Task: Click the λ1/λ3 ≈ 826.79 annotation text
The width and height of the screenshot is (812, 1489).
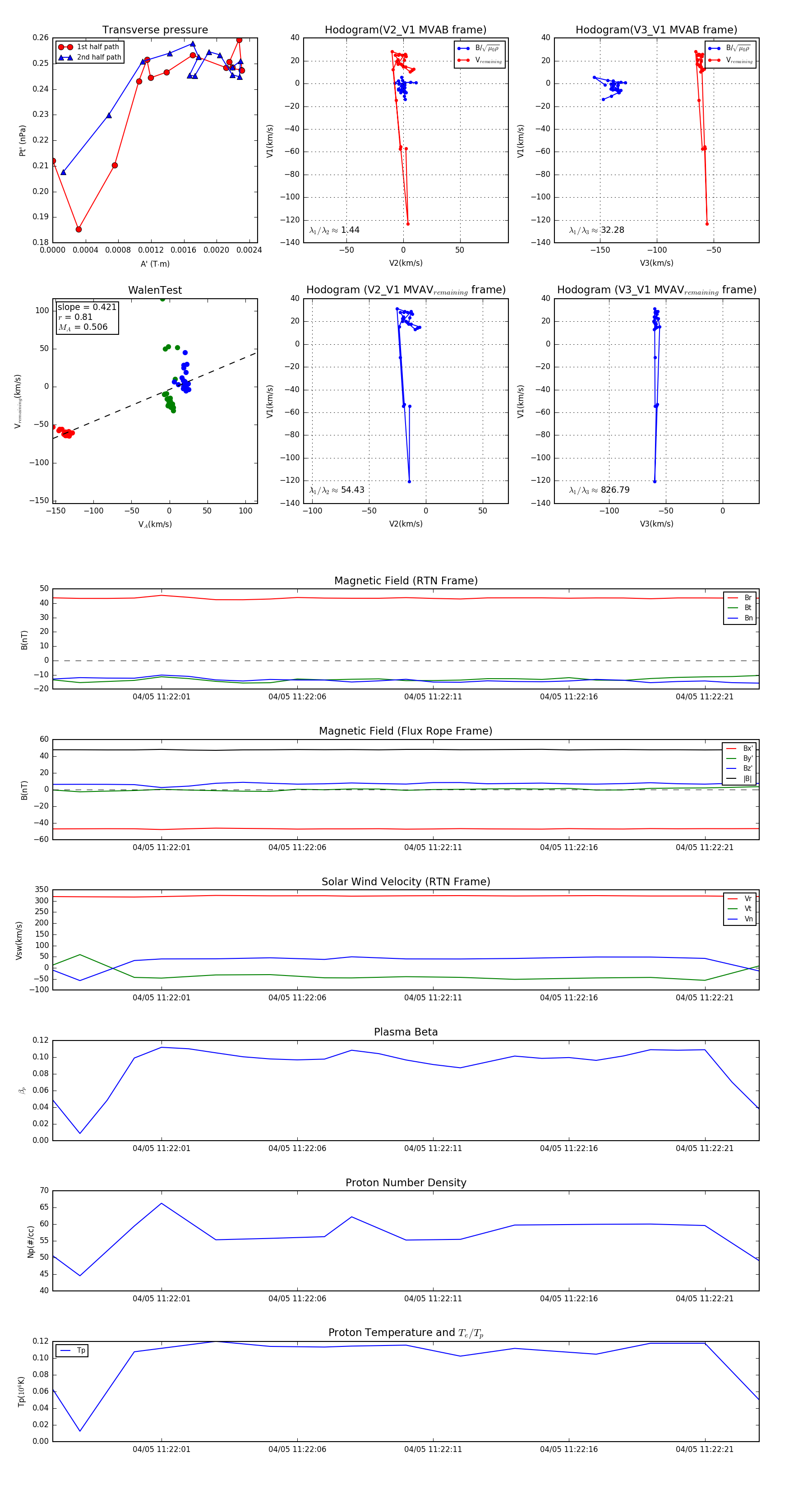Action: coord(599,490)
